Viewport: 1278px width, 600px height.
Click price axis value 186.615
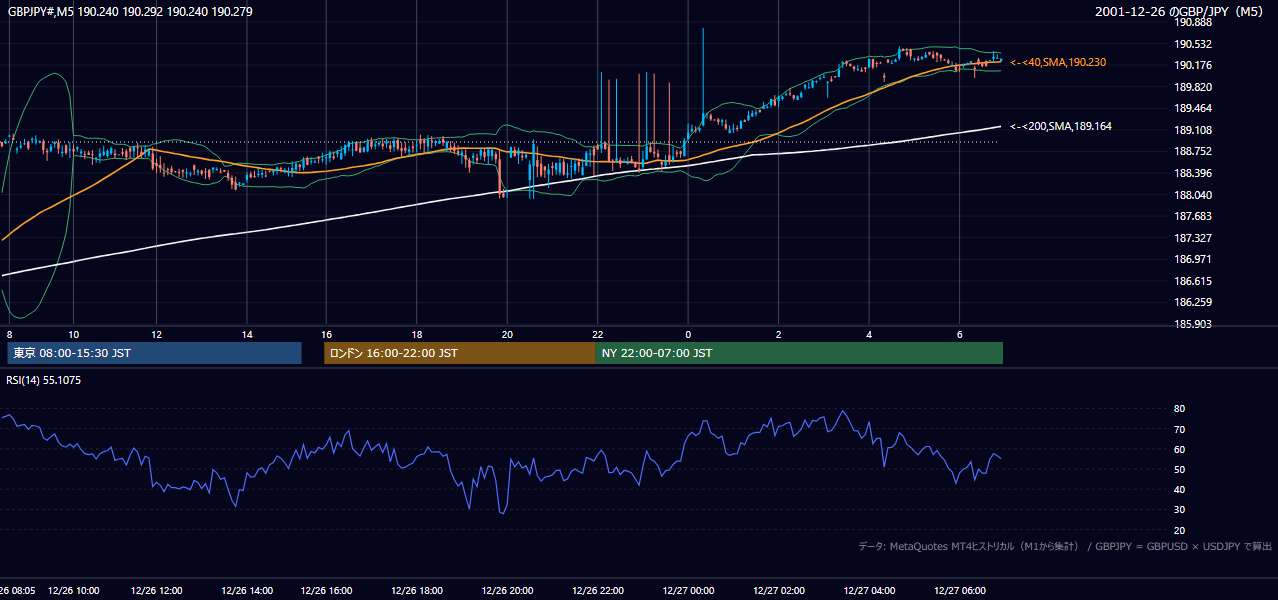1193,281
